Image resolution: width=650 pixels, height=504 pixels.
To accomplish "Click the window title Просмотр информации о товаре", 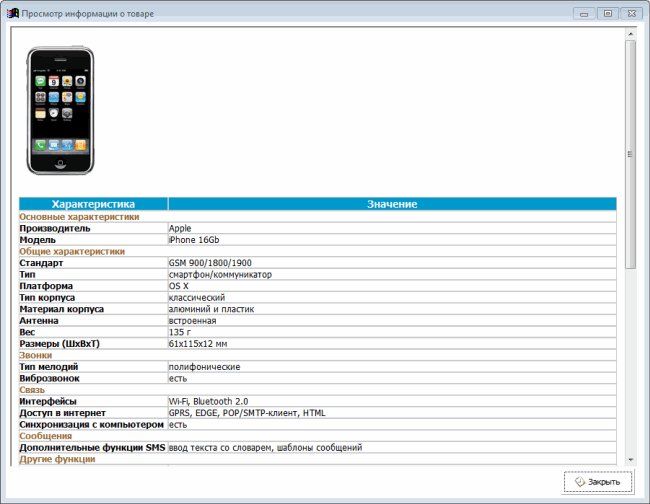I will tap(87, 14).
